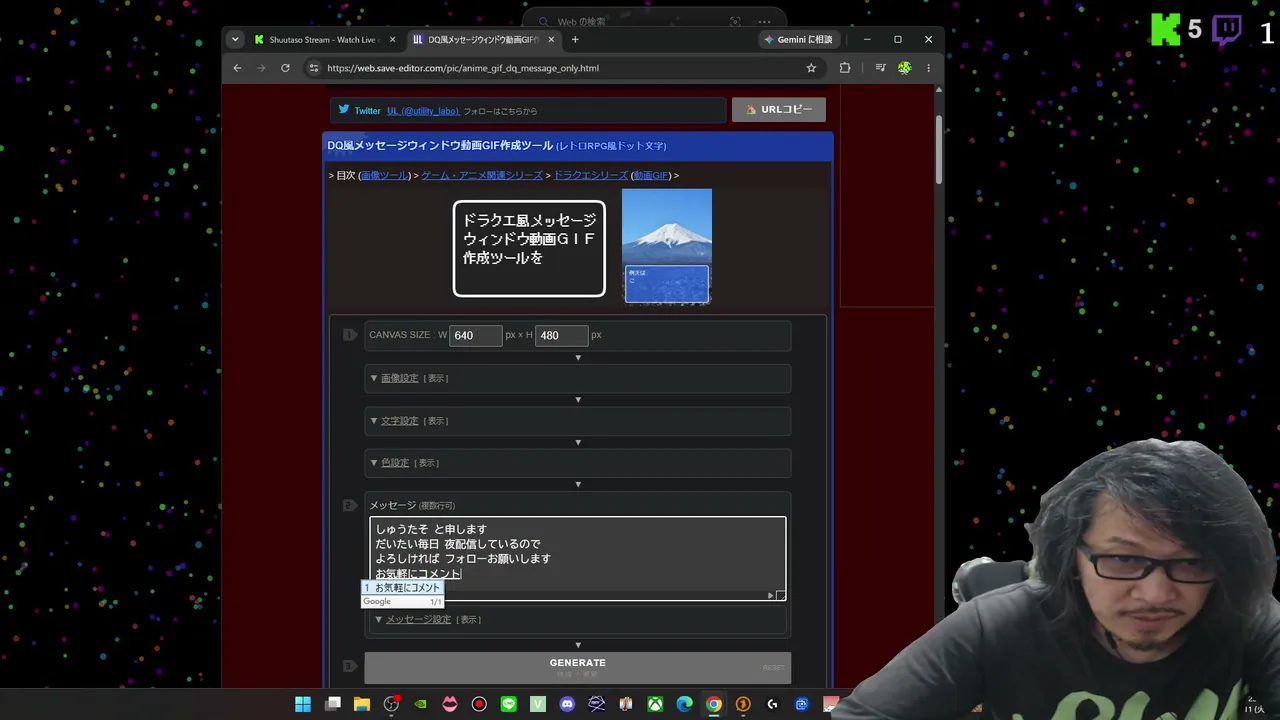Viewport: 1280px width, 720px height.
Task: Open the 動画GIF breadcrumb link
Action: [651, 176]
